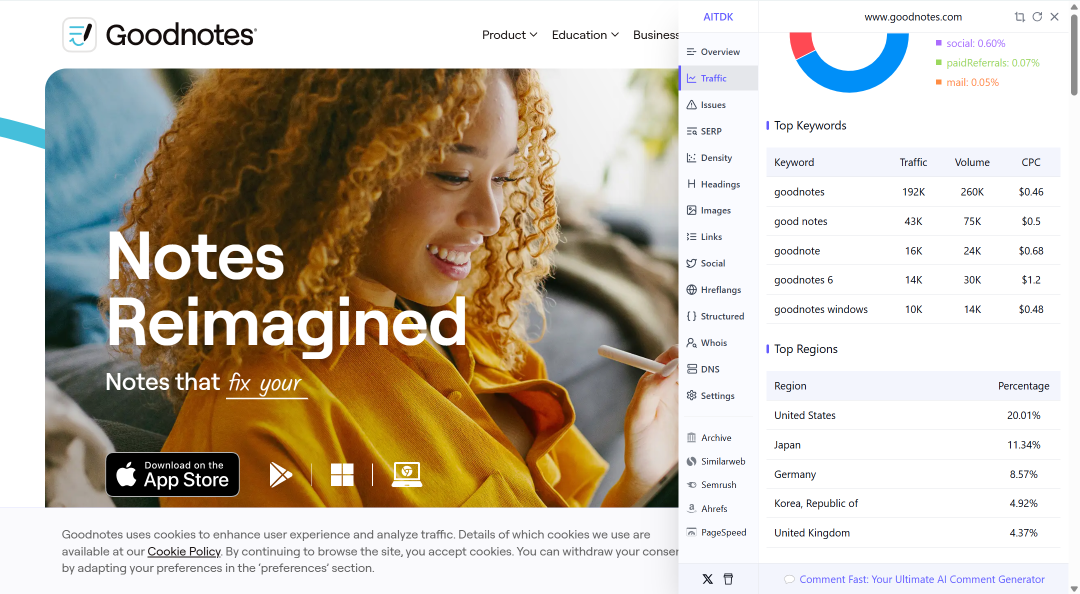Click the 'goodnote' keyword cell
This screenshot has width=1080, height=594.
[x=797, y=251]
